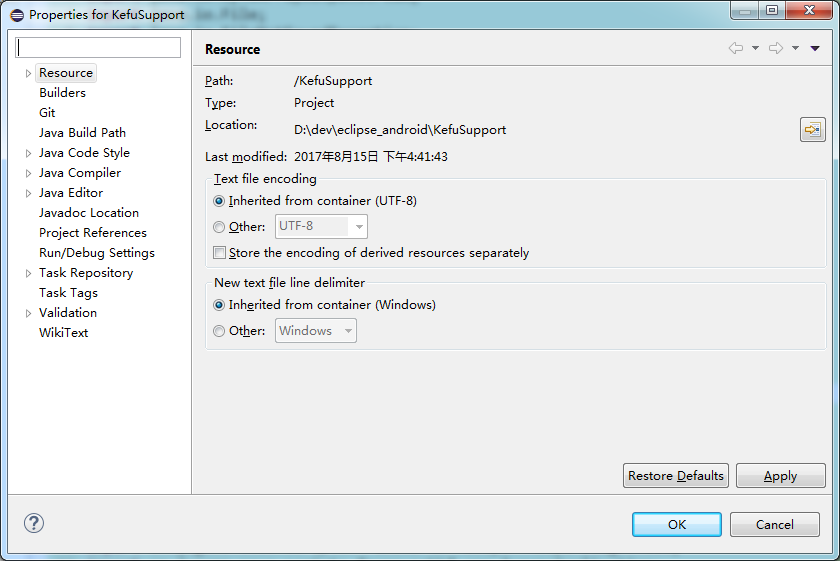Screen dimensions: 840x561
Task: Select Inherited from container (UTF-8) radio
Action: 219,201
